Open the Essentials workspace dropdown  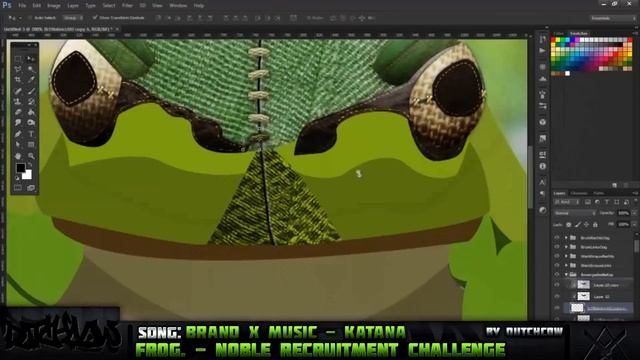(613, 18)
